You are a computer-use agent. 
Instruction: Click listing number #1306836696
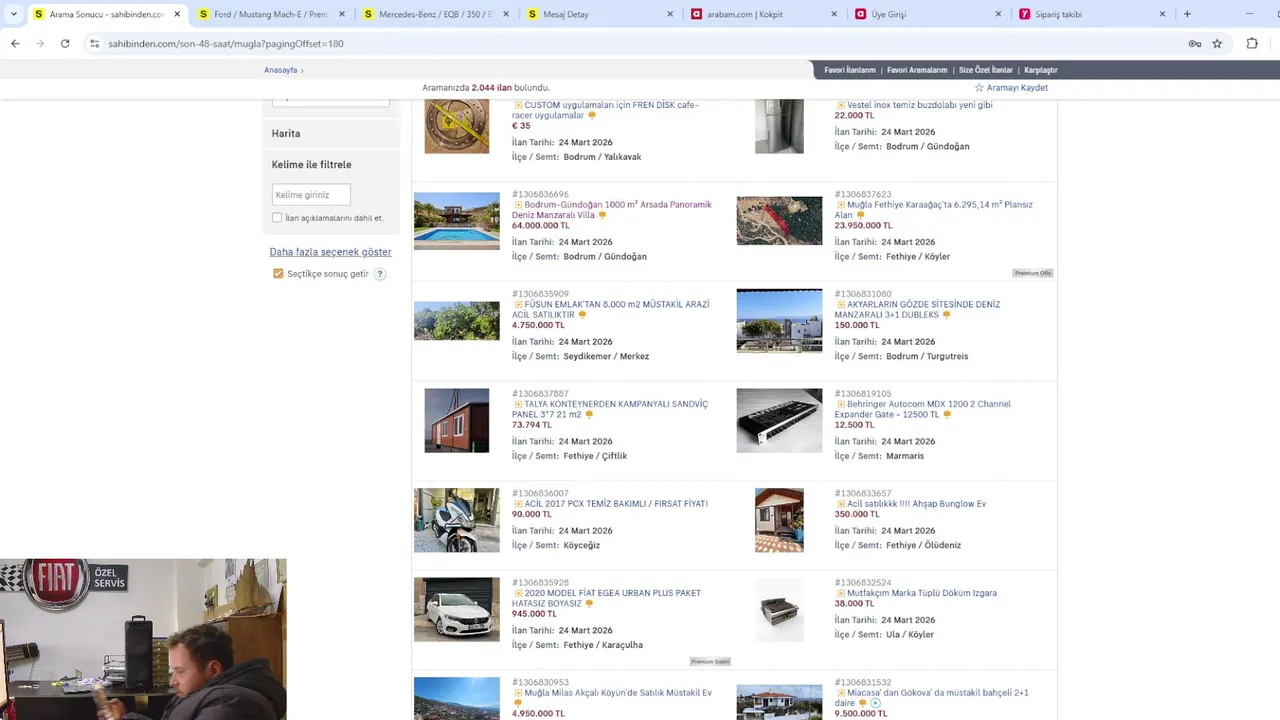pos(540,194)
